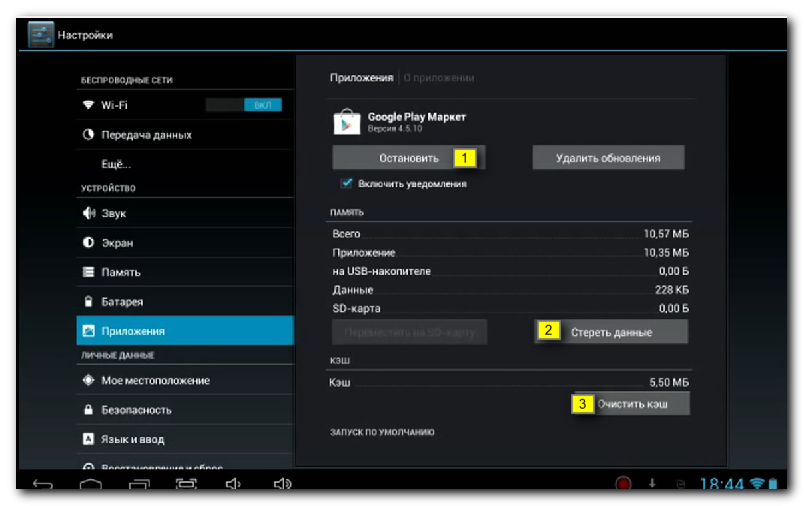Tap the 18:44 clock in status area
The width and height of the screenshot is (804, 506).
[721, 484]
